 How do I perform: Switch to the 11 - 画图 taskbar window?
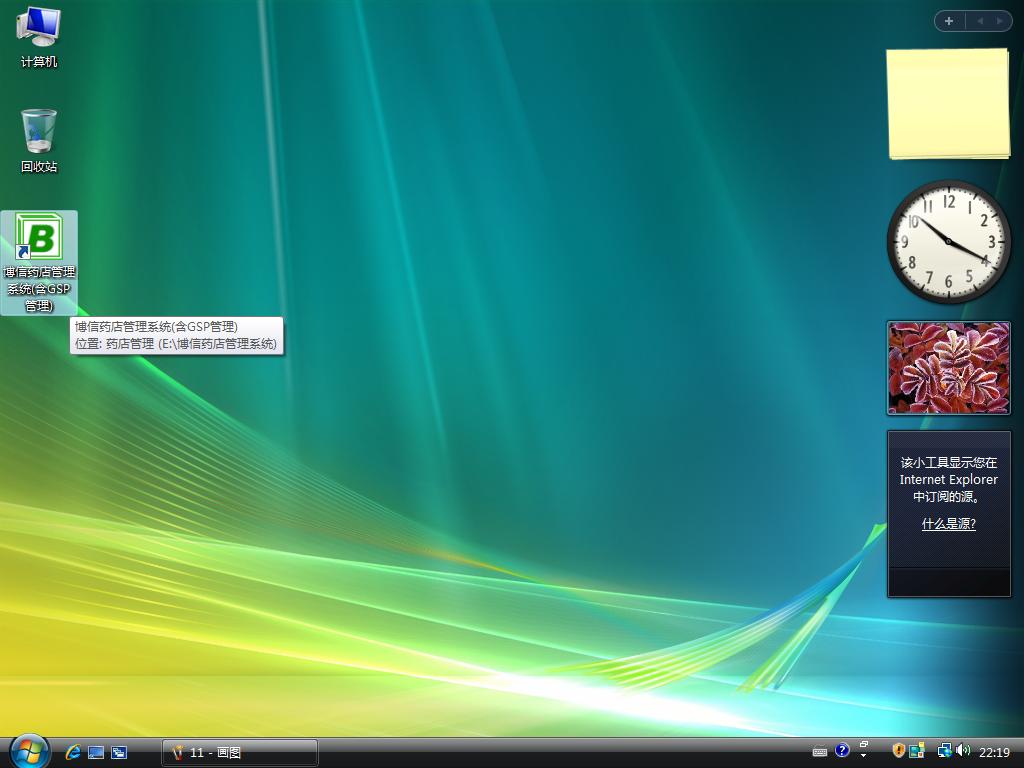click(x=240, y=752)
